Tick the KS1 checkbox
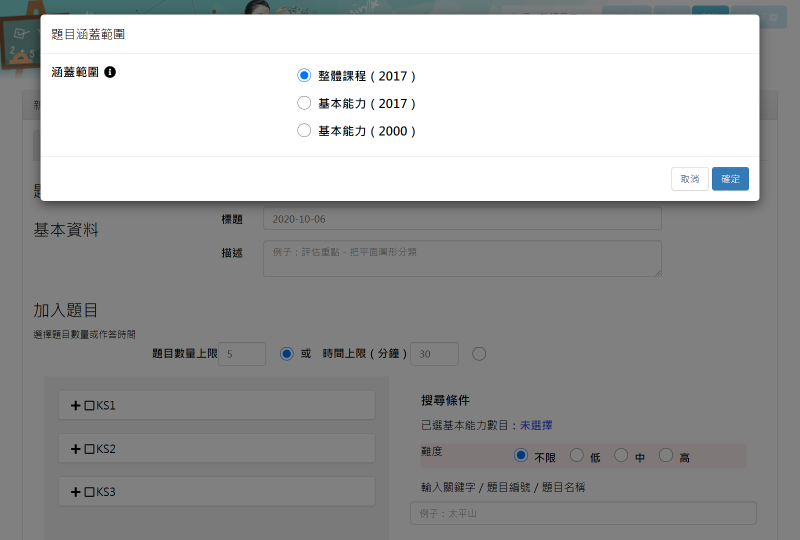800x540 pixels. [89, 406]
